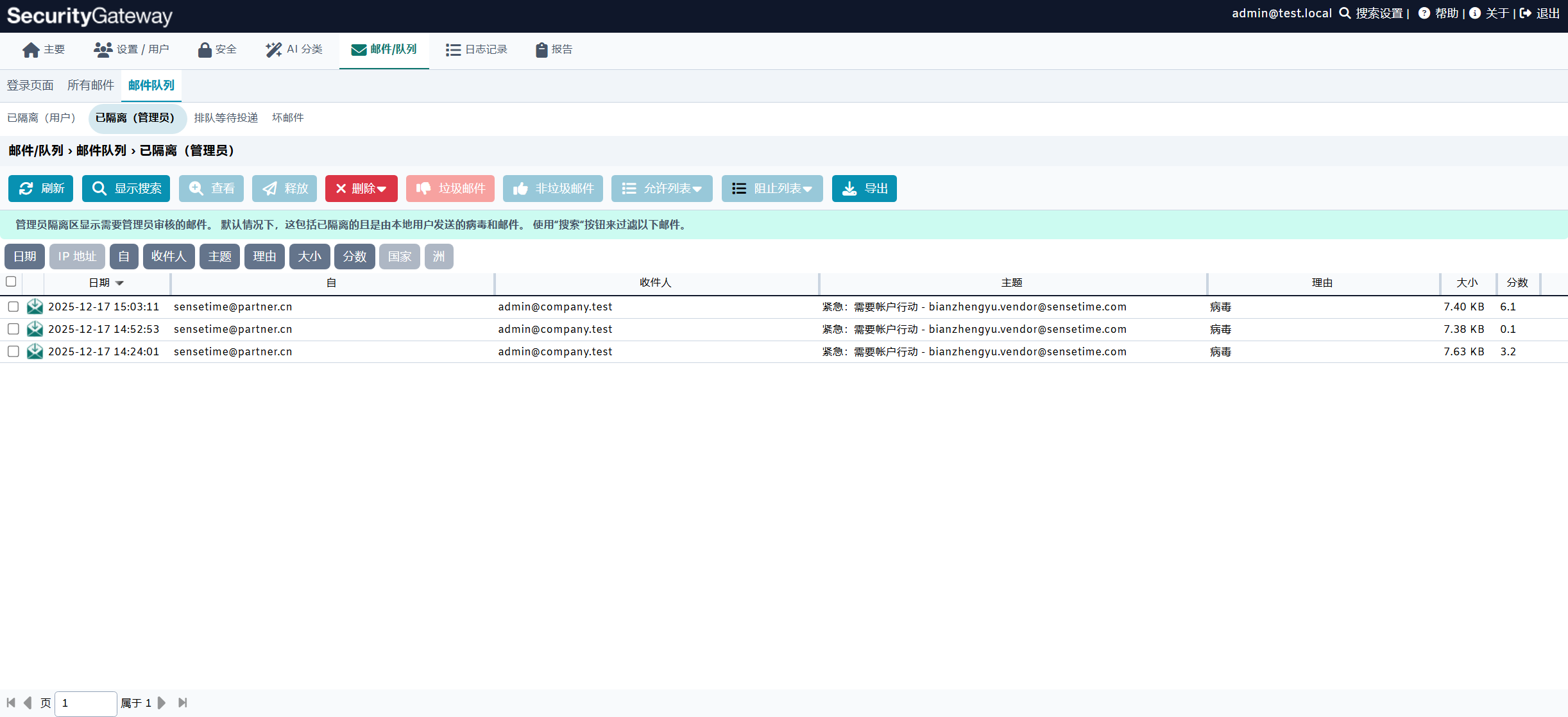Image resolution: width=1568 pixels, height=717 pixels.
Task: Open the 日志记录 main tab
Action: click(477, 49)
